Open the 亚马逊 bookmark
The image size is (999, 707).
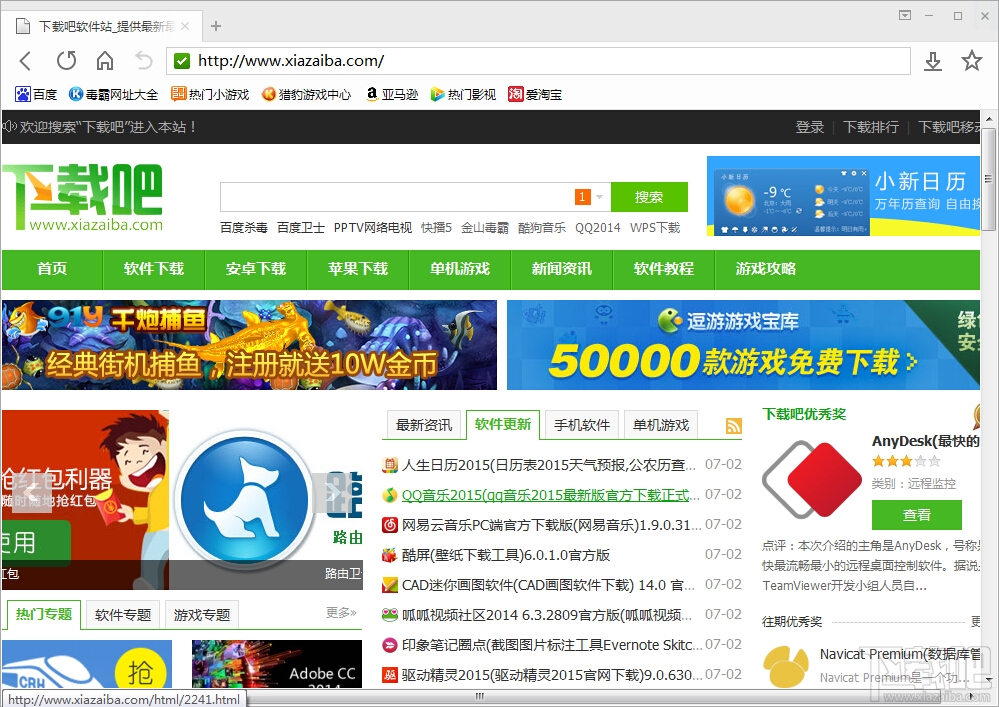pyautogui.click(x=392, y=94)
